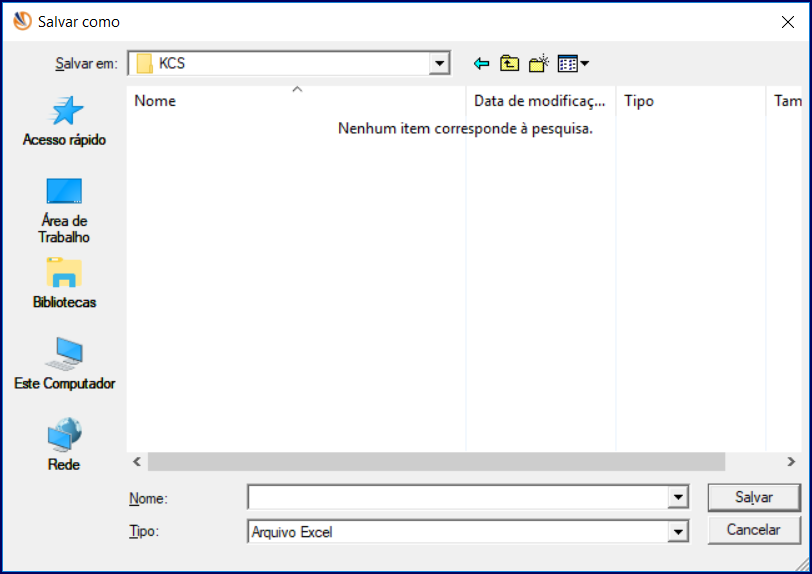The image size is (812, 574).
Task: Click the horizontal scrollbar thumb
Action: [437, 462]
